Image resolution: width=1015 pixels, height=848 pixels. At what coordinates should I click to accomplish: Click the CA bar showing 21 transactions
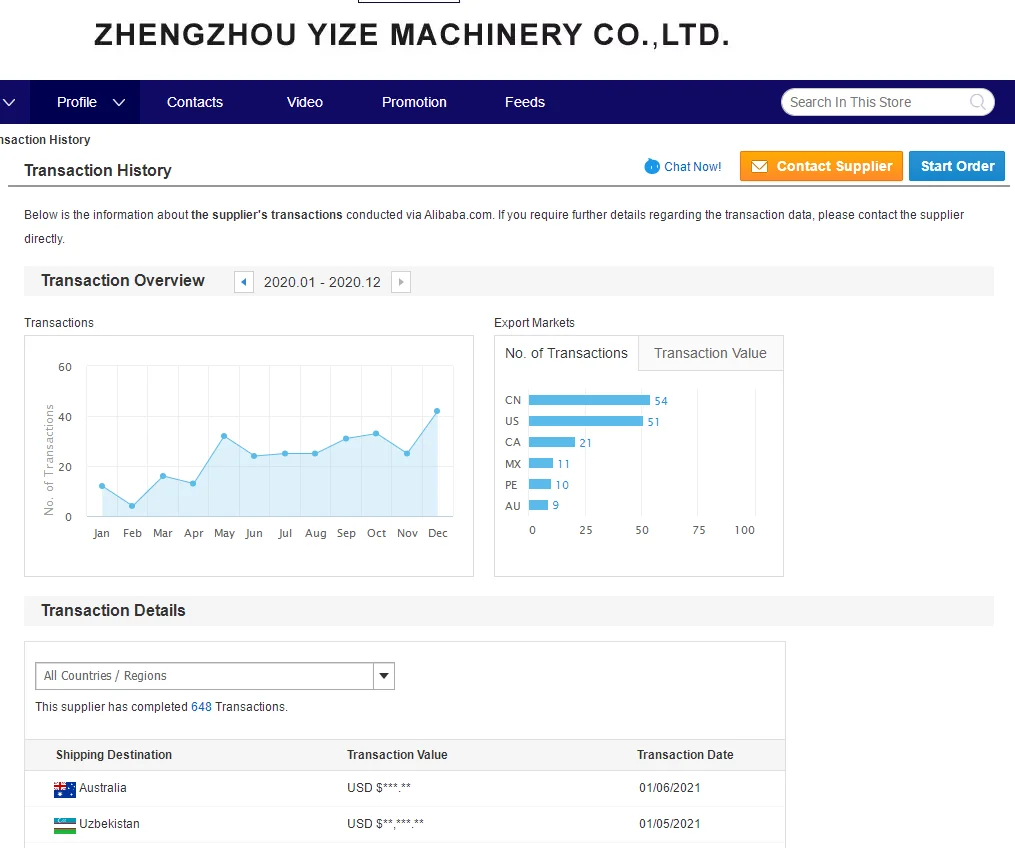click(x=552, y=442)
